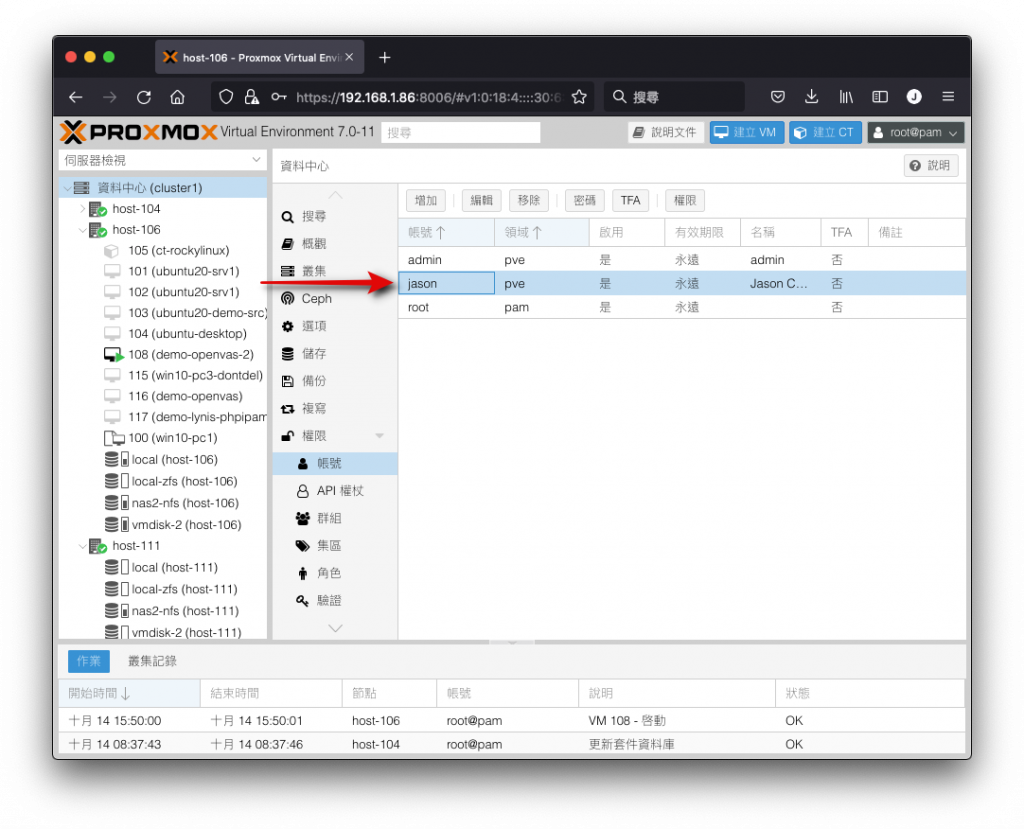Open the root@pam user menu
This screenshot has height=829, width=1024.
point(916,133)
